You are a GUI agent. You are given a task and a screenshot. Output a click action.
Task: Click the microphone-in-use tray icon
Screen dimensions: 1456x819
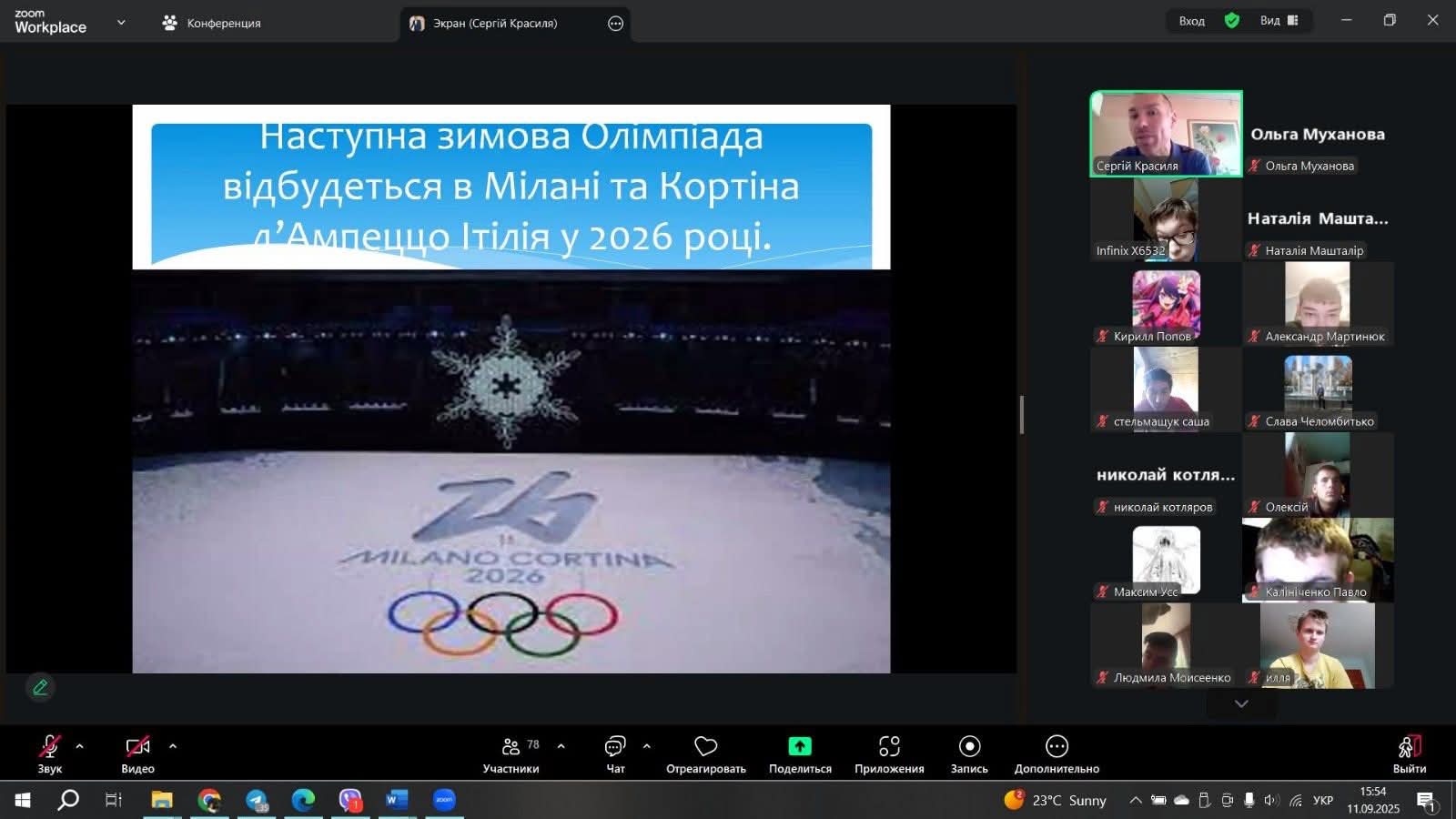1249,800
